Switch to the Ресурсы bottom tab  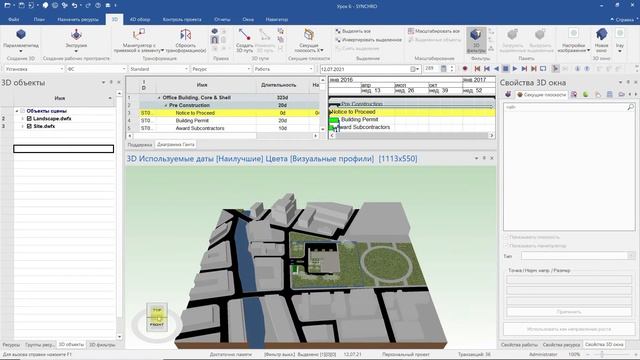(11, 345)
